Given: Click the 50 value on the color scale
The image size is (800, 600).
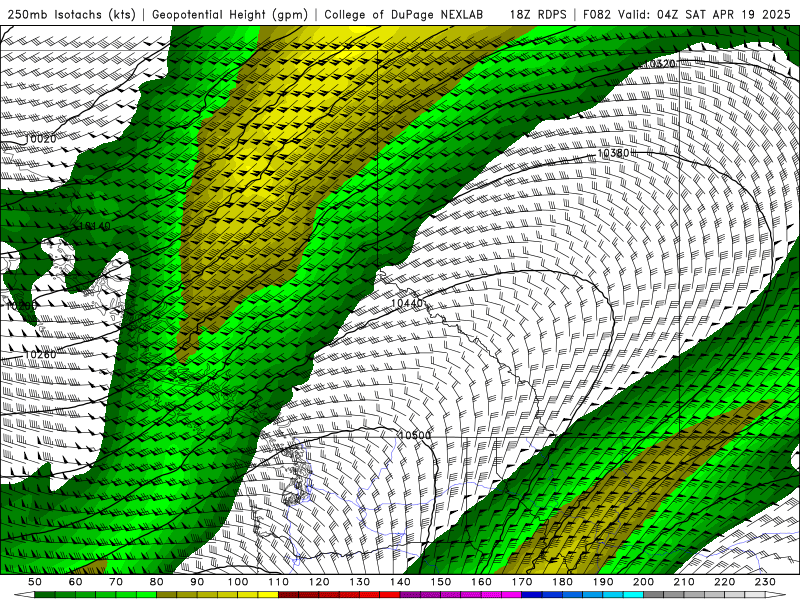Looking at the screenshot, I should [x=35, y=582].
